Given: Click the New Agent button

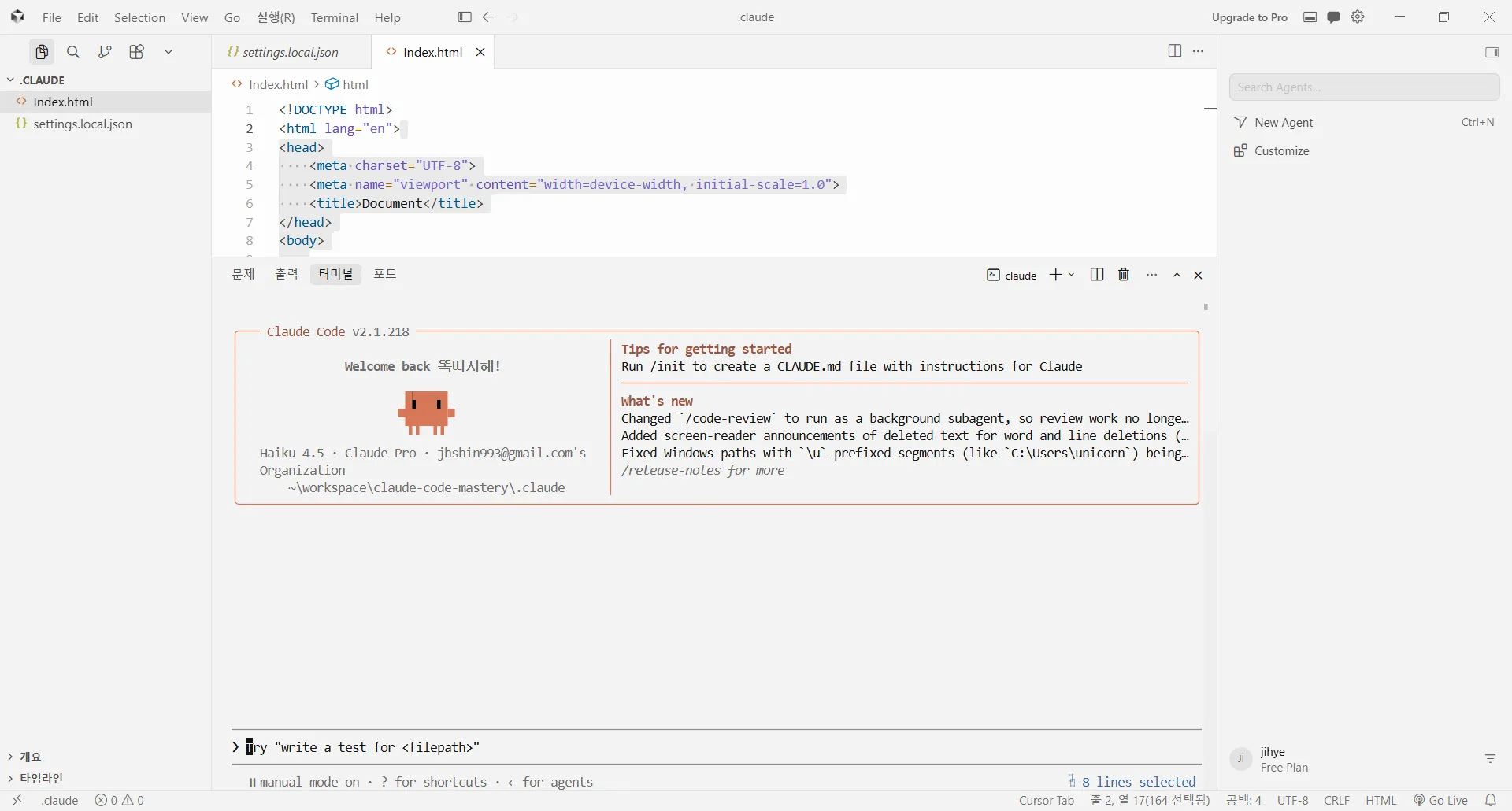Looking at the screenshot, I should [x=1284, y=123].
